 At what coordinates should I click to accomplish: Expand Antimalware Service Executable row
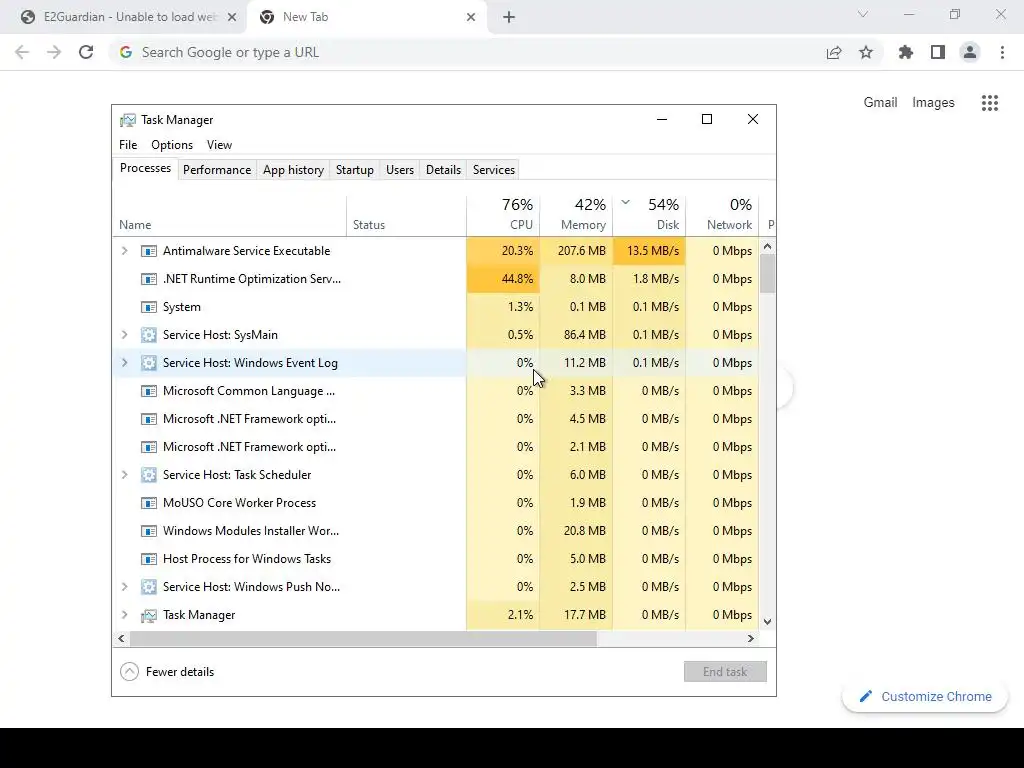pos(125,251)
